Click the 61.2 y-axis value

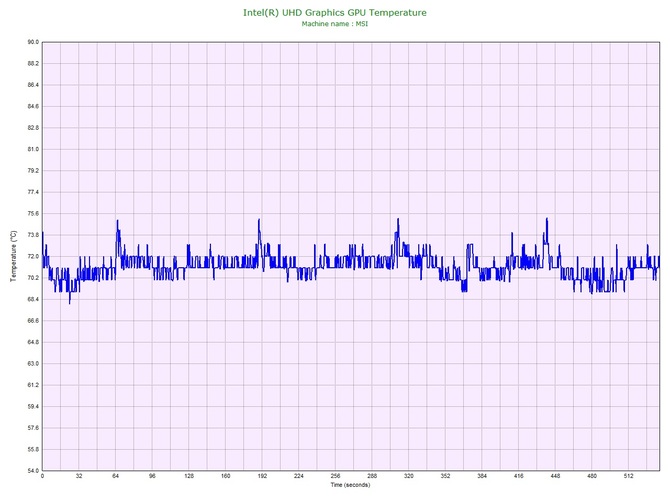point(33,385)
